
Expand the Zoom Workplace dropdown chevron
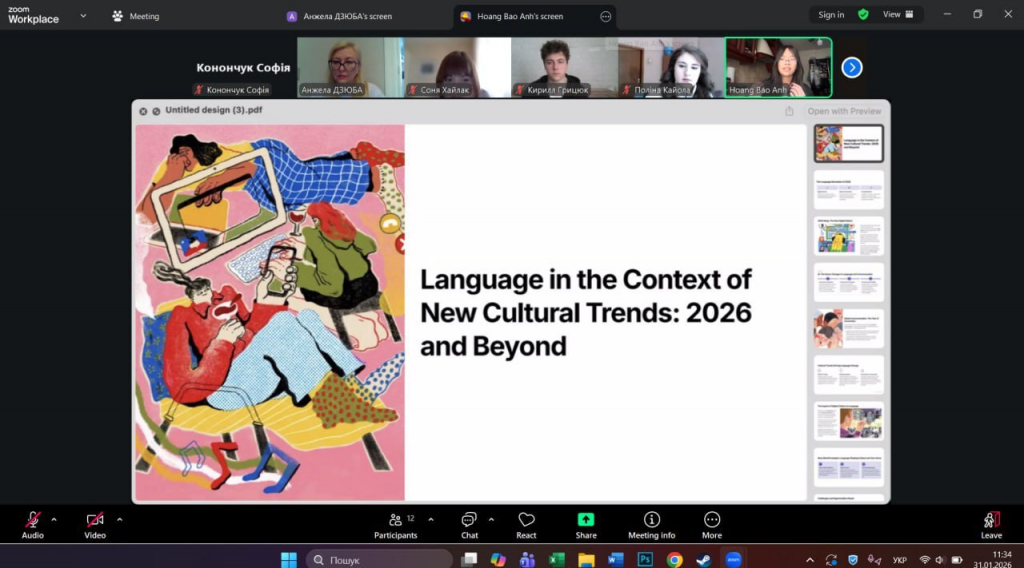click(x=83, y=16)
